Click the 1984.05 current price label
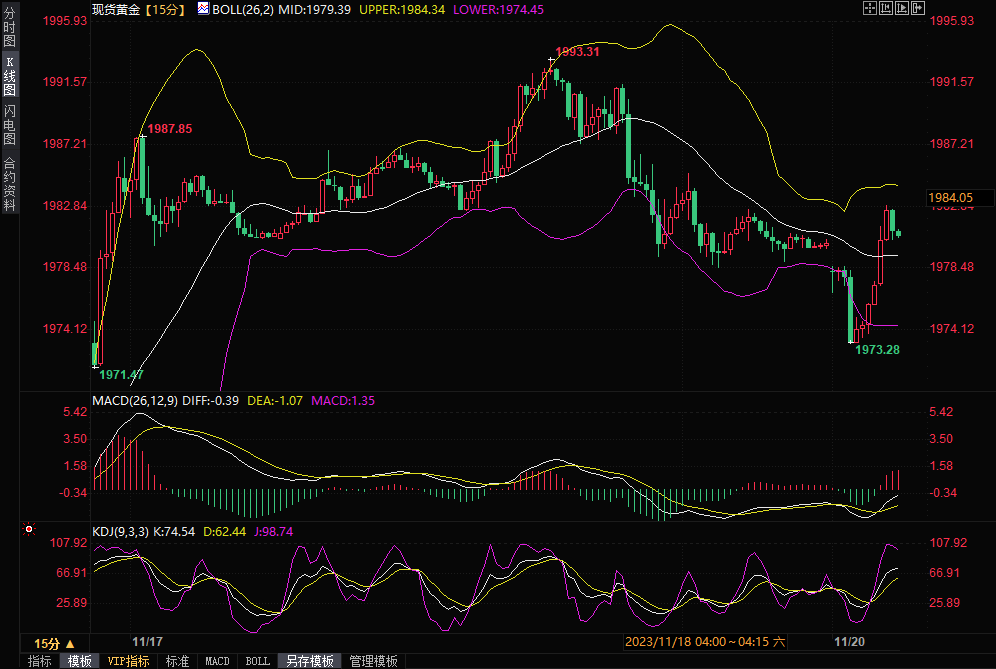 950,198
